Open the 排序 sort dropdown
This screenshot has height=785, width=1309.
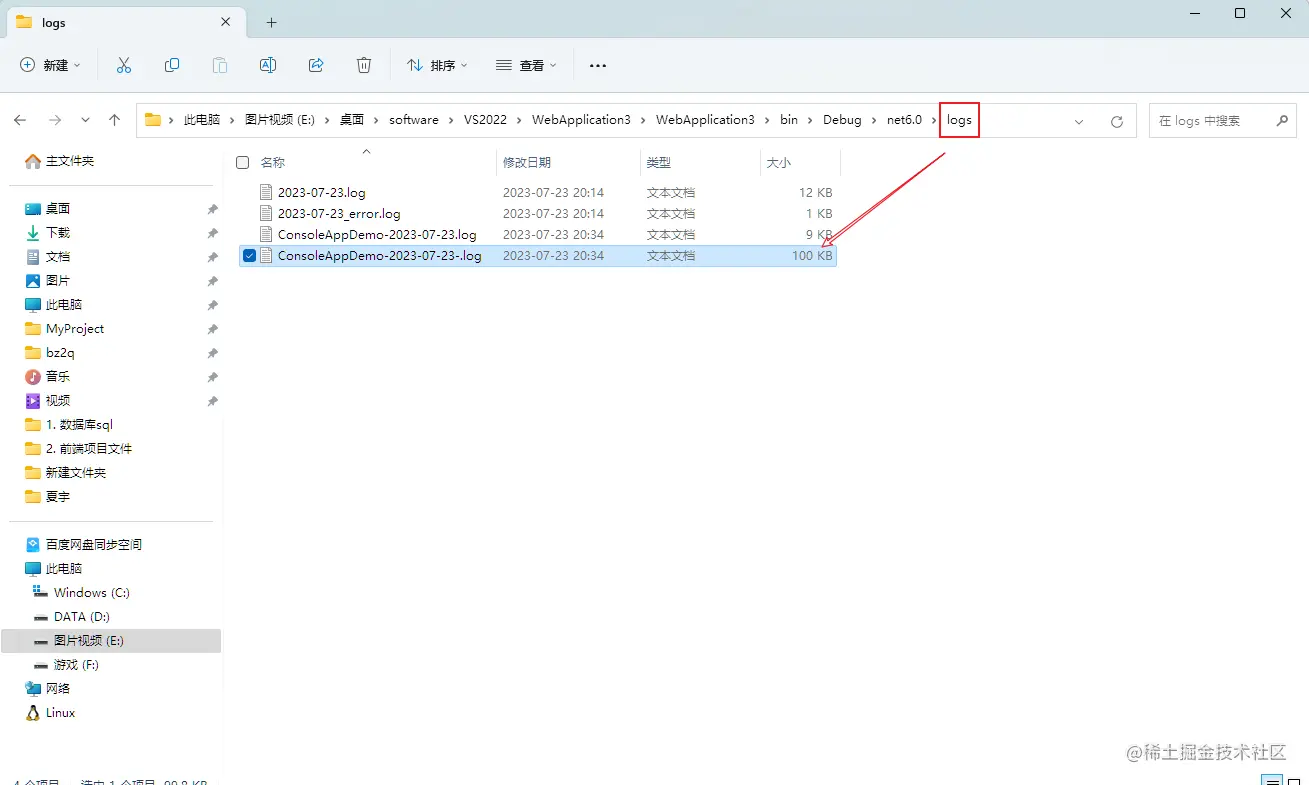pos(437,65)
